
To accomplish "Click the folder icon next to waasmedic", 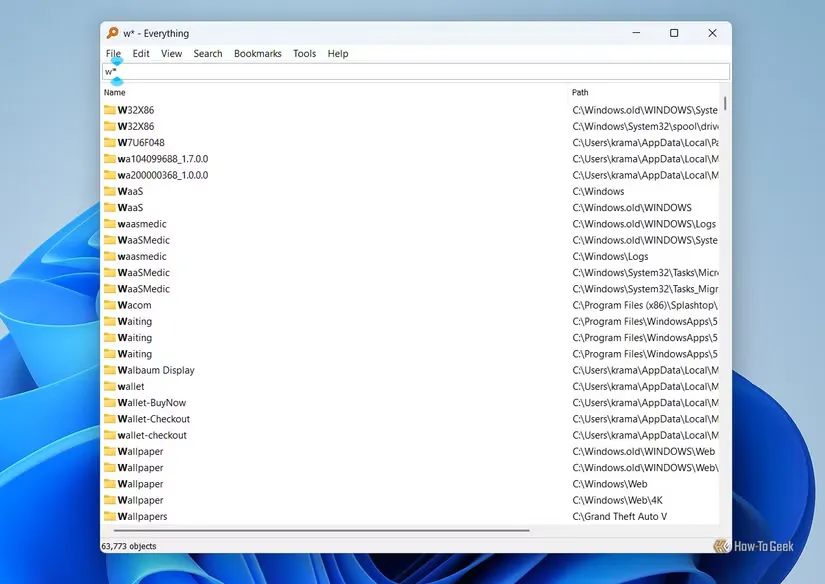I will pos(111,223).
